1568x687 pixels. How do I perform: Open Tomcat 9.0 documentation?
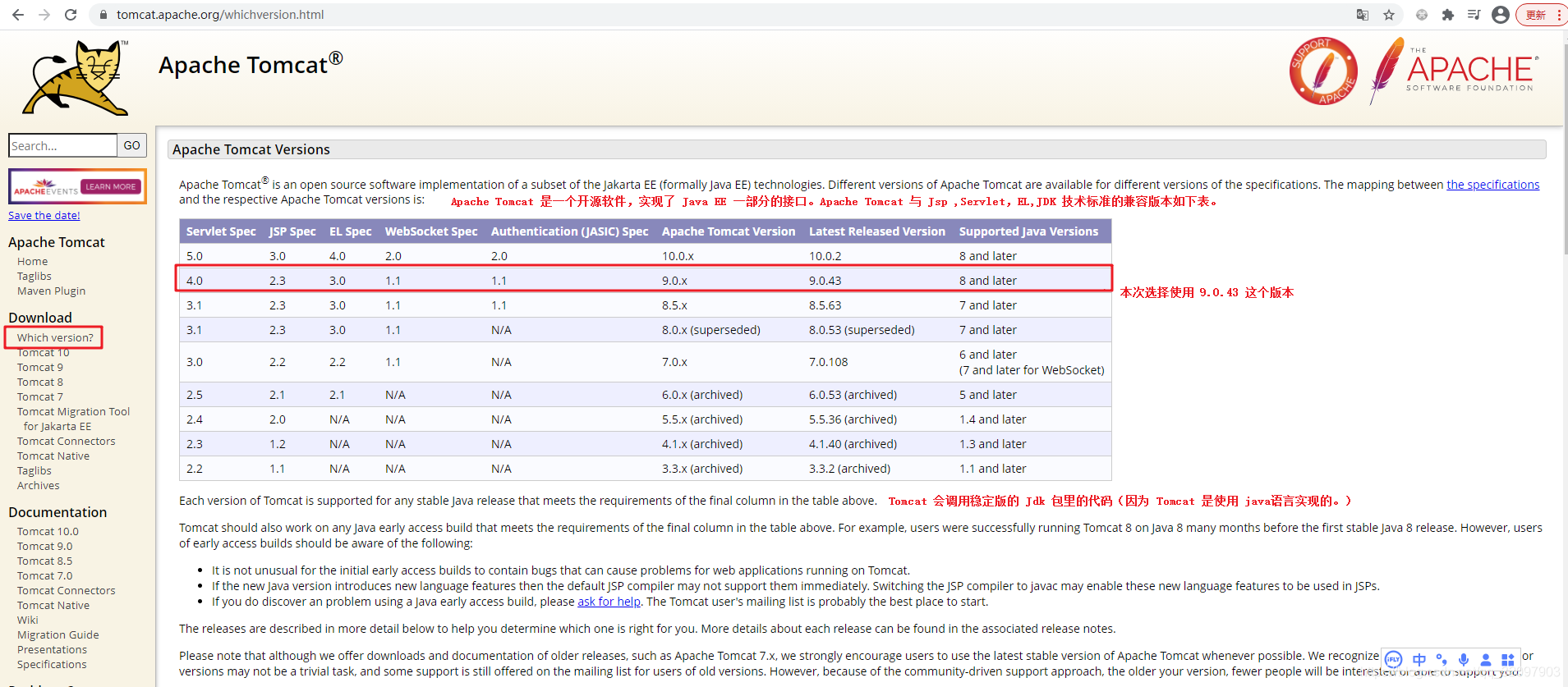tap(45, 547)
